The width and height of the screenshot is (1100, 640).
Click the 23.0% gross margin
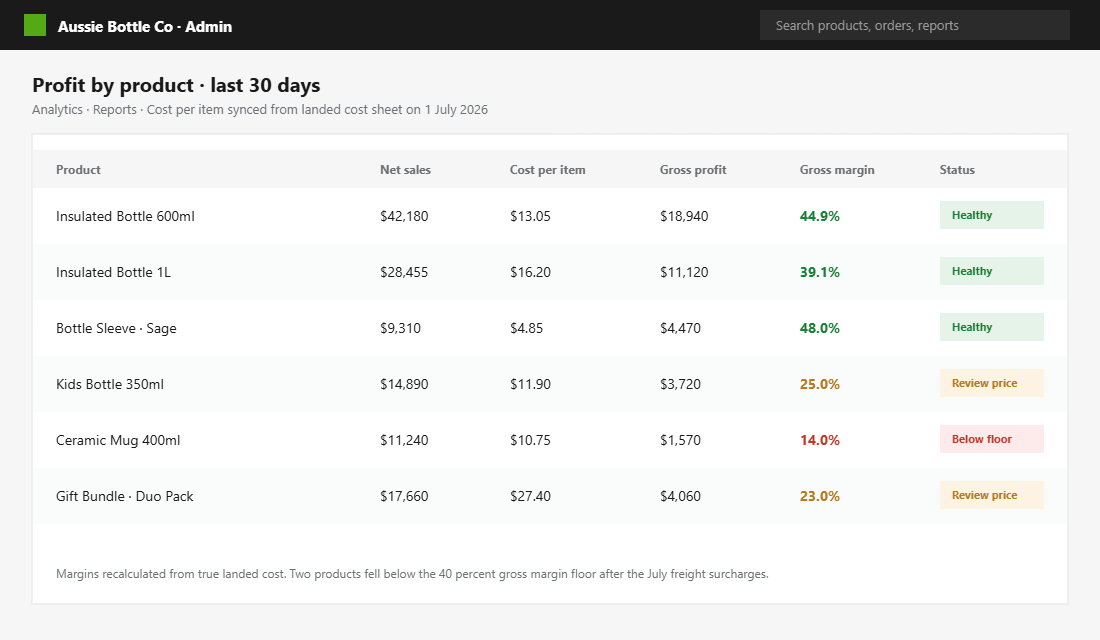pos(819,496)
